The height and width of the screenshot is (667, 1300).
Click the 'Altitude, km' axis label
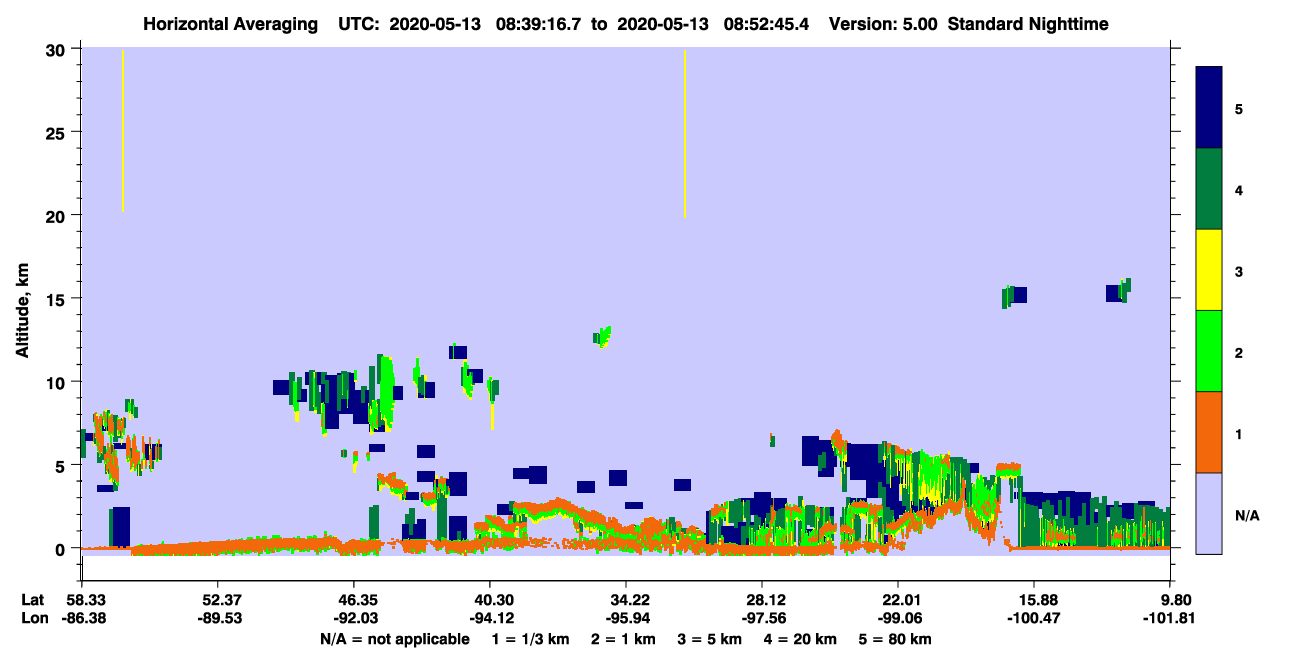(22, 312)
